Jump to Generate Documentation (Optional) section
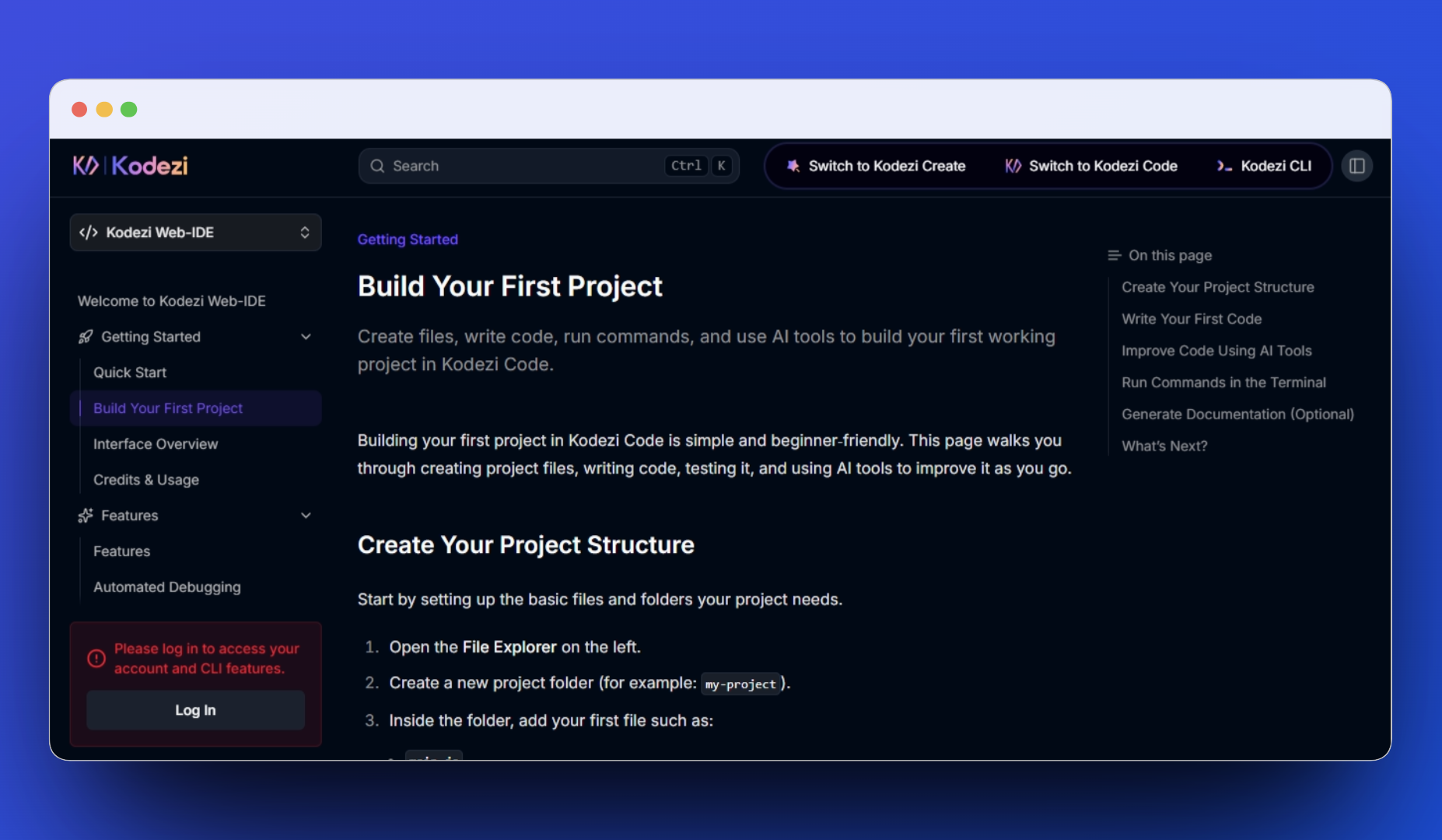1442x840 pixels. coord(1237,415)
